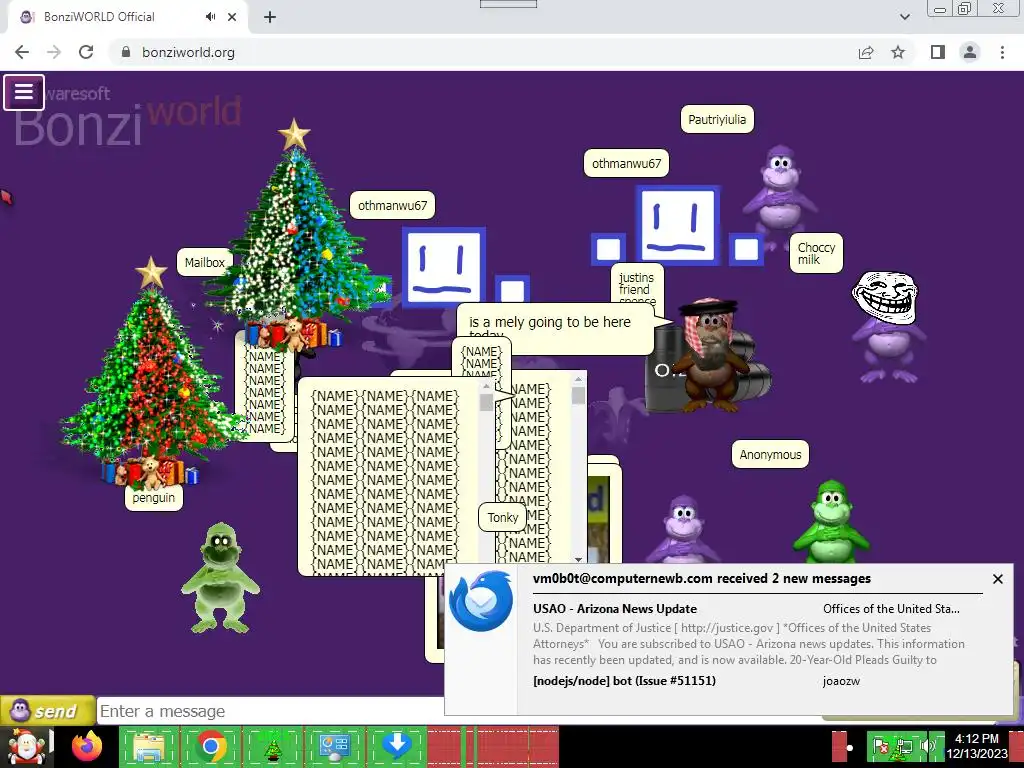Screen dimensions: 1024x768
Task: Click the left blue smiley face avatar
Action: click(443, 267)
